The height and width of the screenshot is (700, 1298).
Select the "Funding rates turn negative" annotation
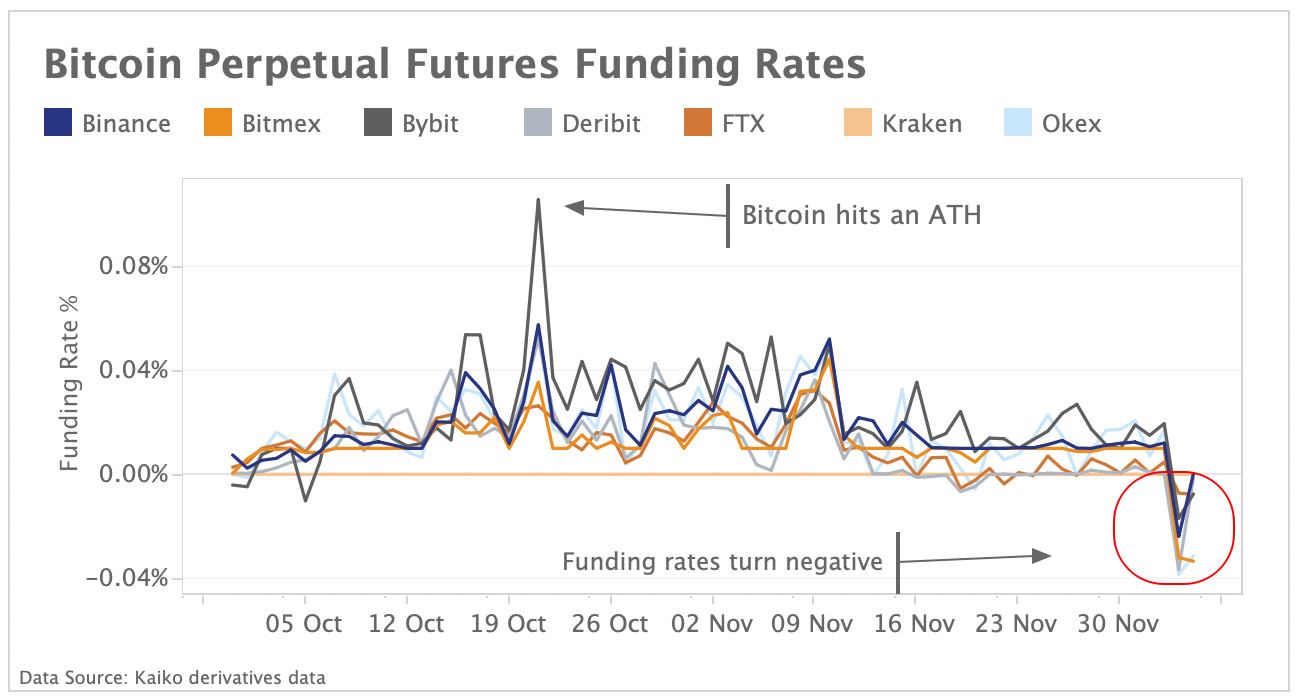point(722,561)
